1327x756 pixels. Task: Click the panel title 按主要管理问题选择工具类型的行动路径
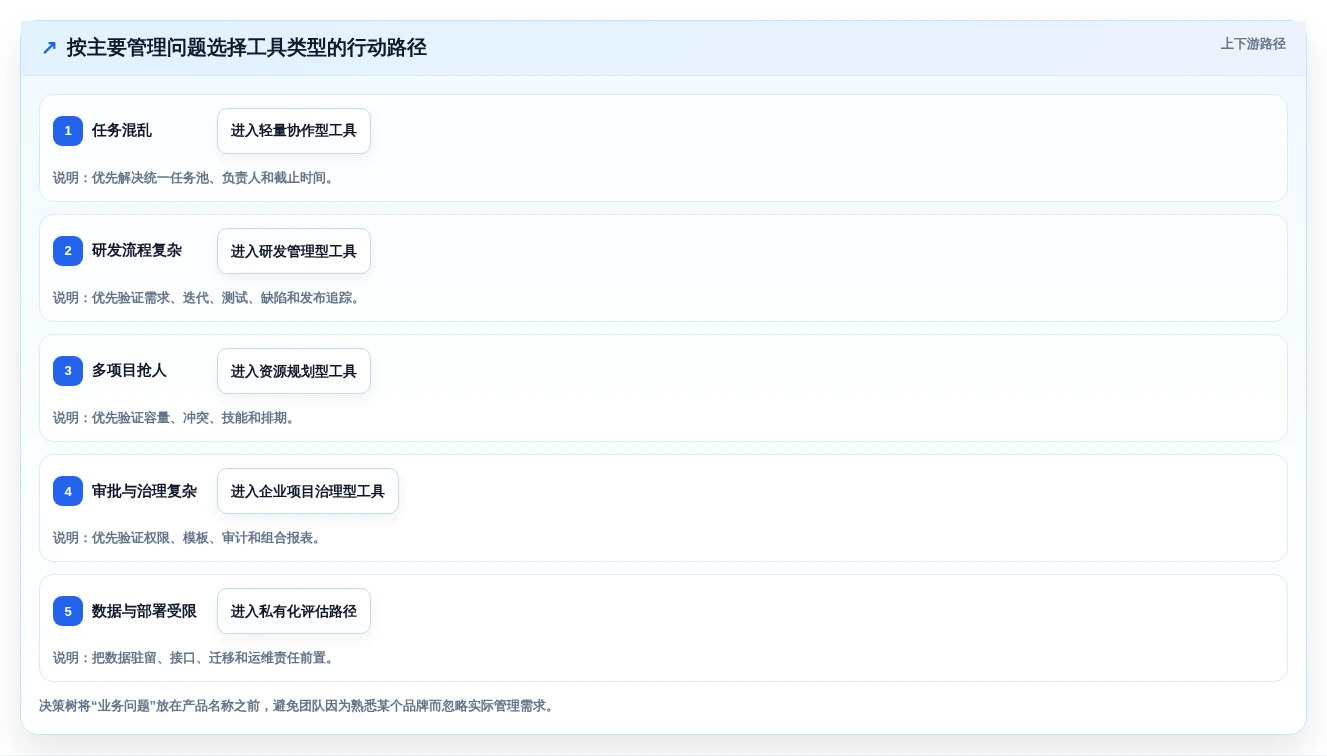point(247,47)
